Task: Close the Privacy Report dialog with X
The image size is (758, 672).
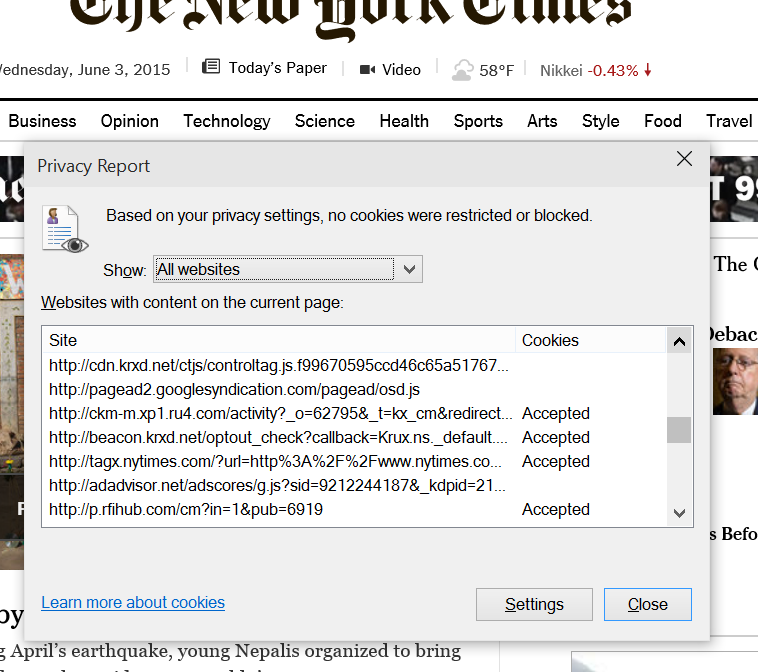Action: [684, 159]
